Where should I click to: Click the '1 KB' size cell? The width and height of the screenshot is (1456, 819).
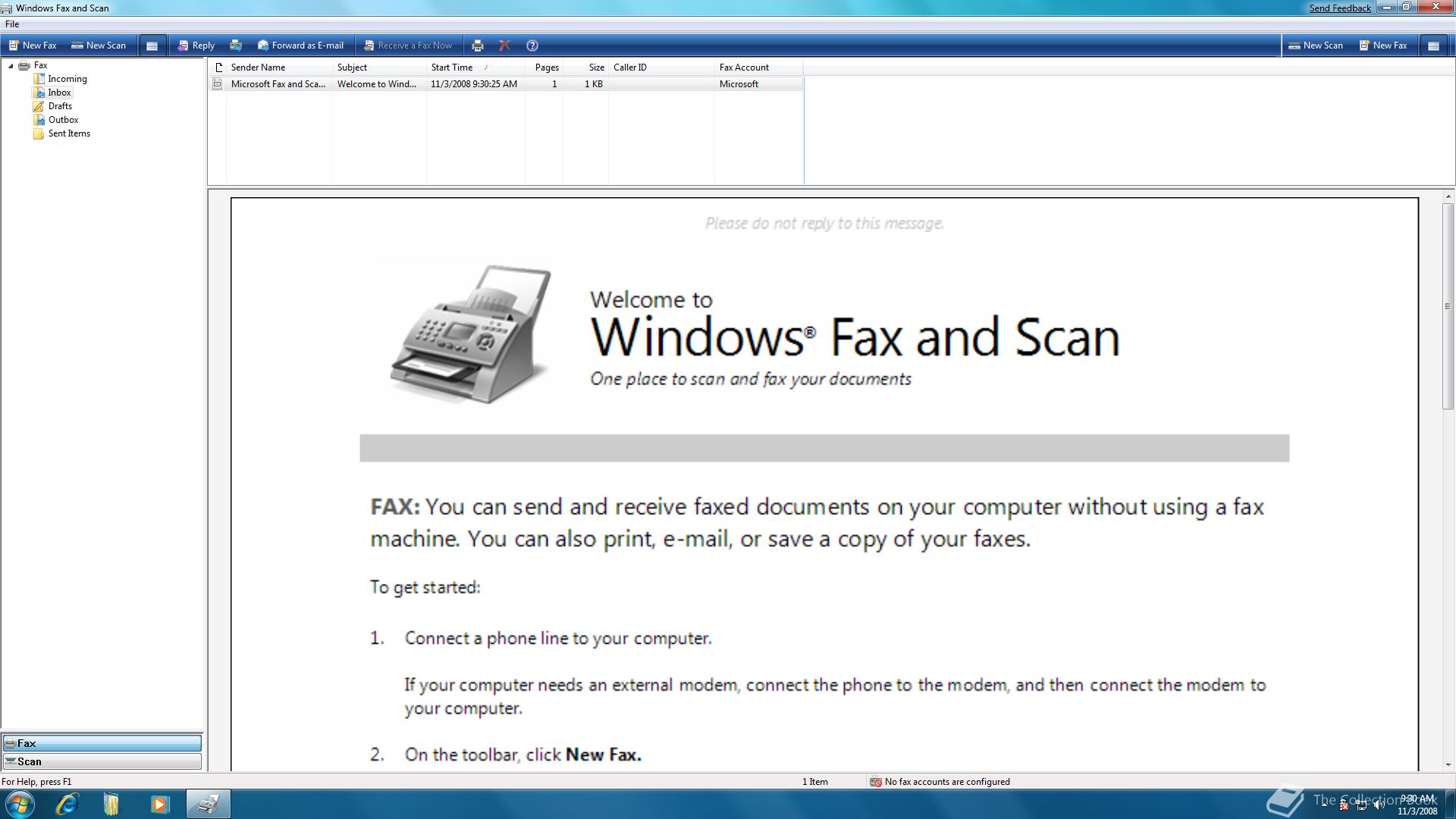(x=594, y=84)
